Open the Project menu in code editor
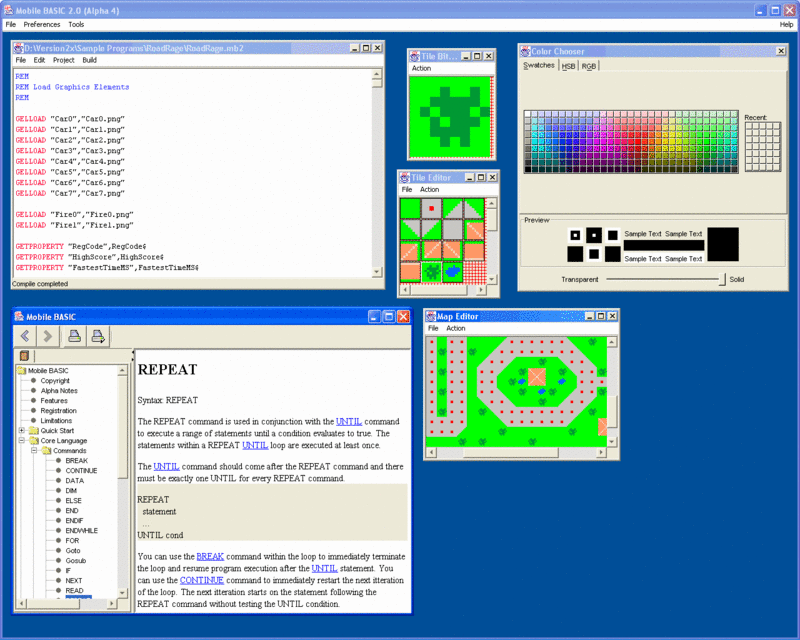 coord(64,60)
